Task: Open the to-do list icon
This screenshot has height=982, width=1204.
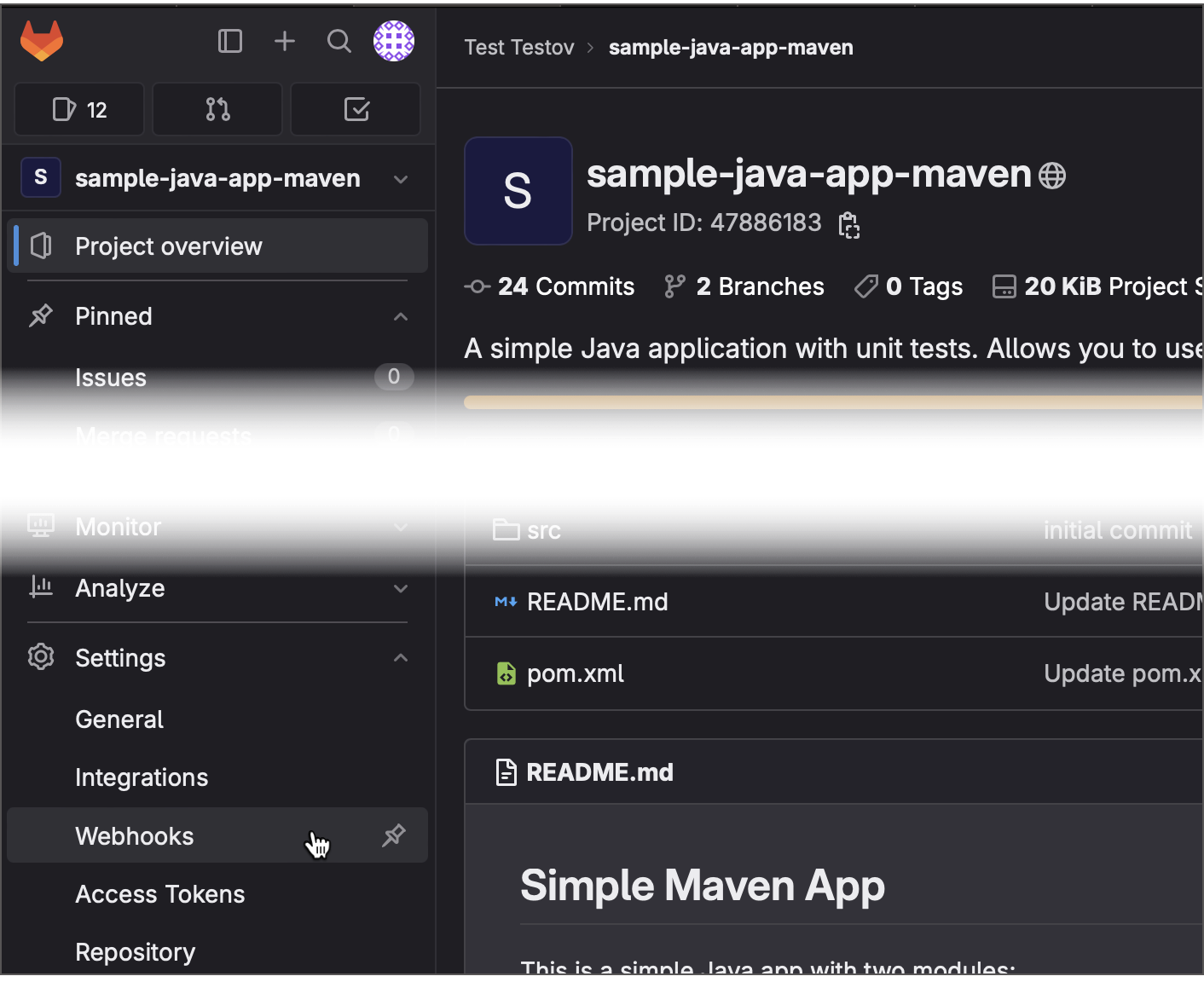Action: pyautogui.click(x=356, y=109)
